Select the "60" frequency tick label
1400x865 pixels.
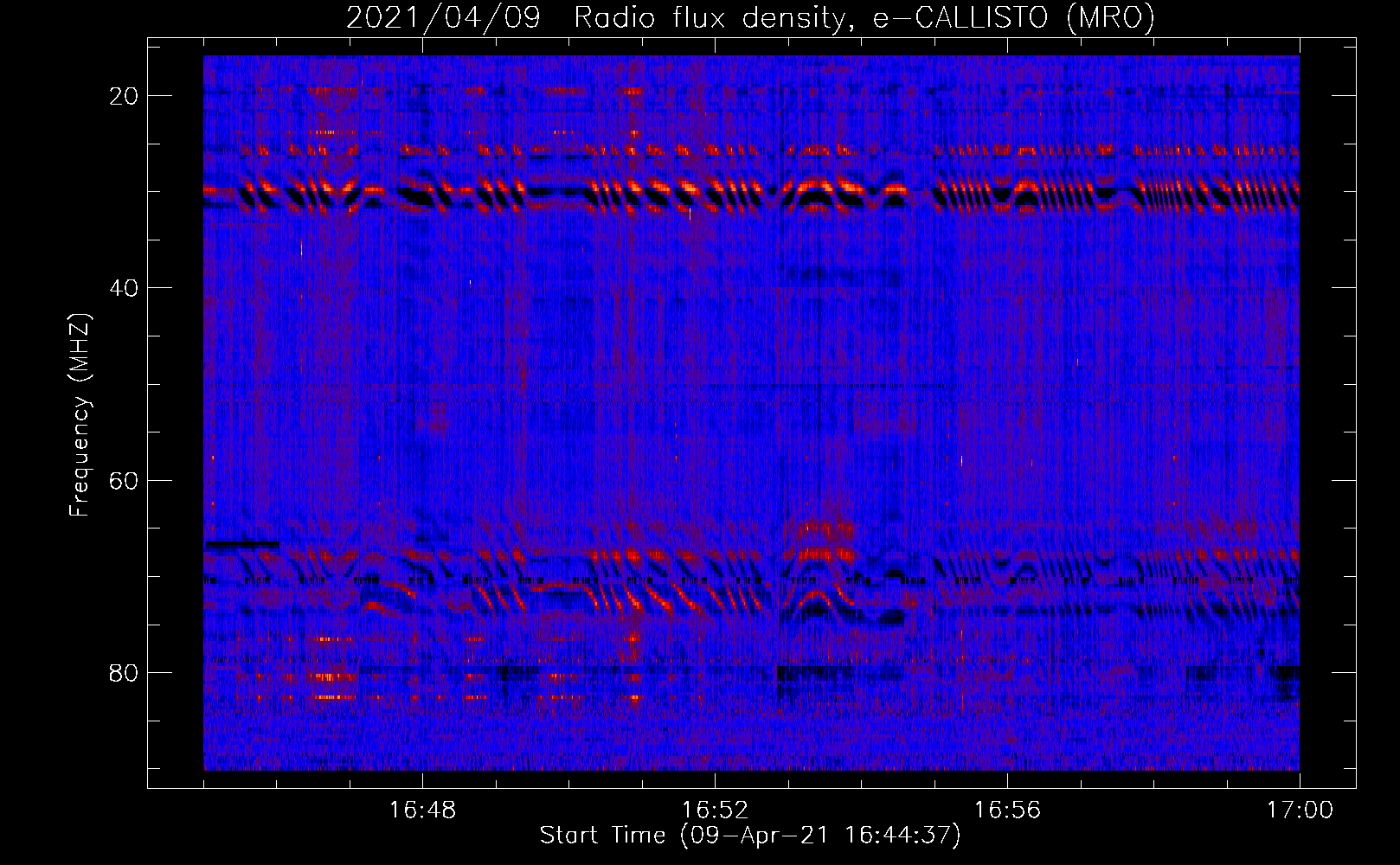point(125,480)
